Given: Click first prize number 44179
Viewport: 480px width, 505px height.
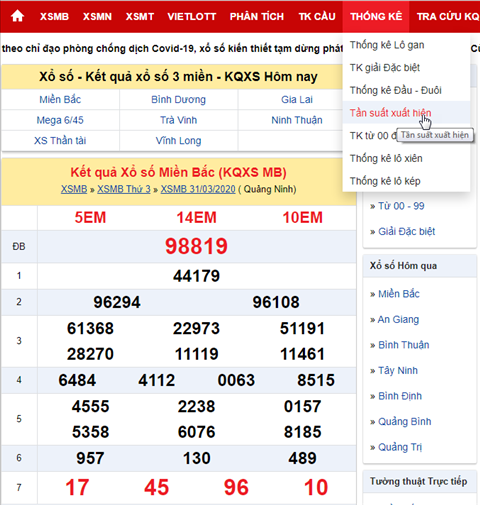Looking at the screenshot, I should 196,276.
